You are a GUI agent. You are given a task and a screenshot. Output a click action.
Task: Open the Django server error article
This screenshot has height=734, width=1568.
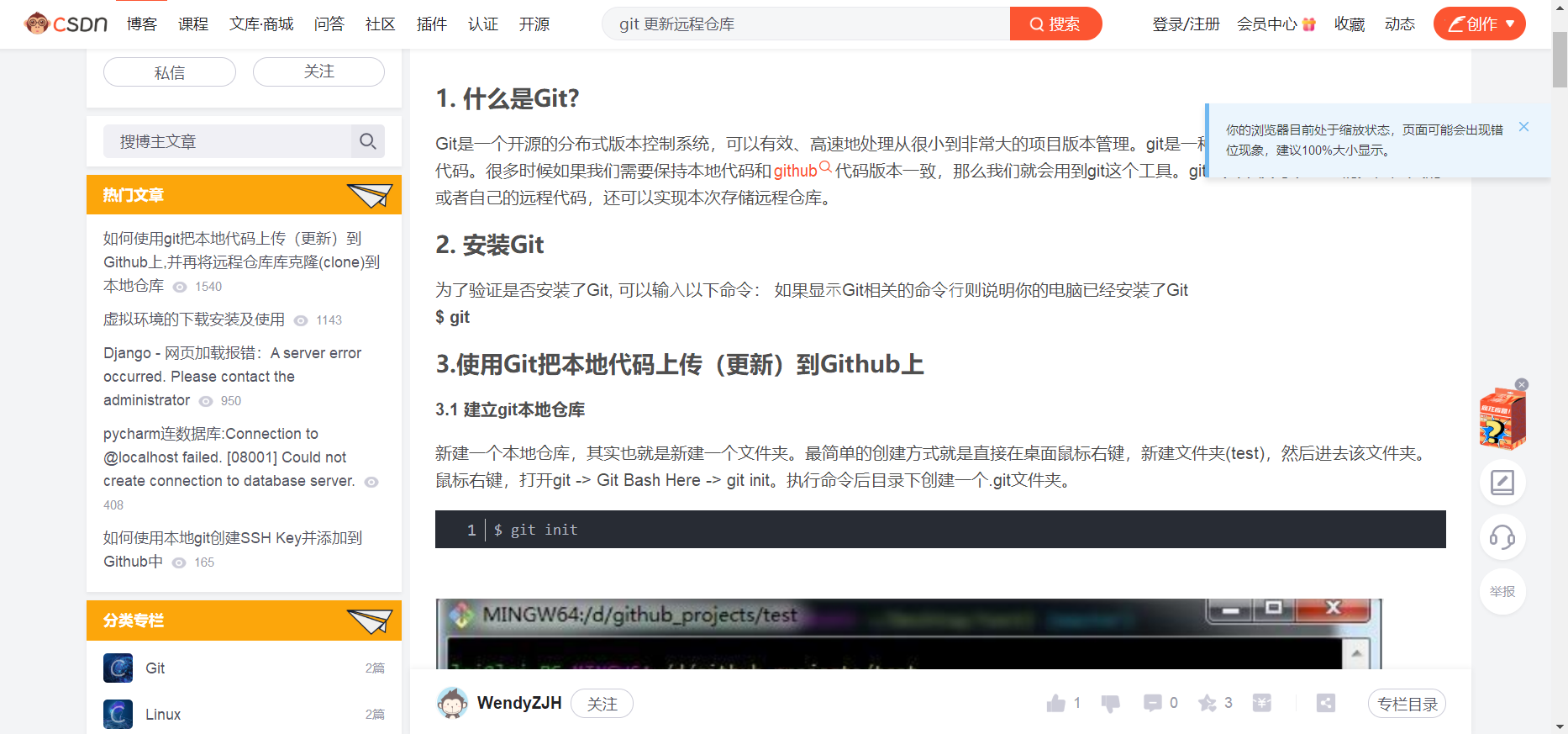(233, 377)
